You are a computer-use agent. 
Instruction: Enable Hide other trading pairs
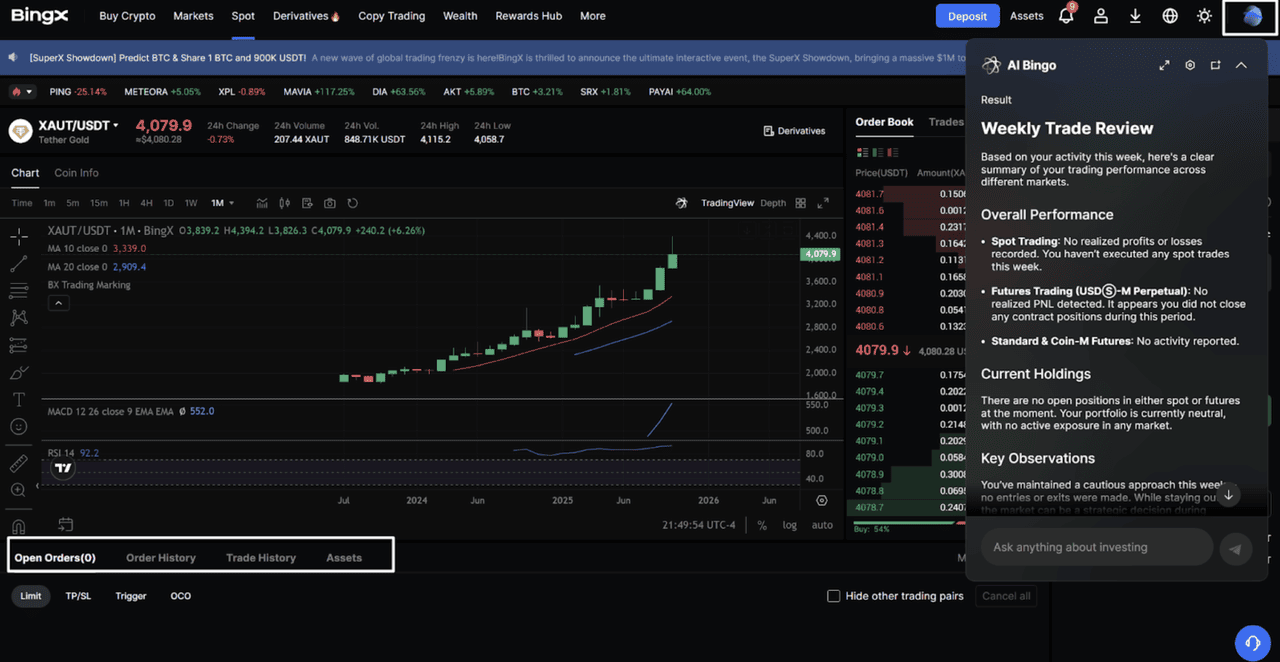click(834, 596)
